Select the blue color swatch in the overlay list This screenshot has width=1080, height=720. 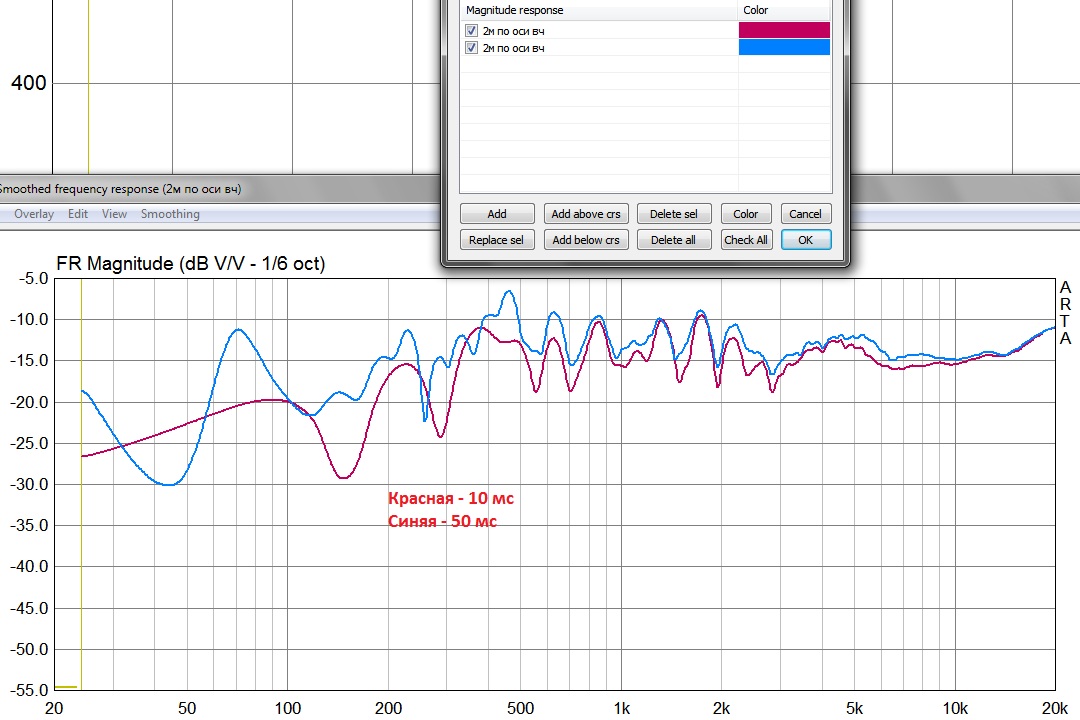(784, 47)
